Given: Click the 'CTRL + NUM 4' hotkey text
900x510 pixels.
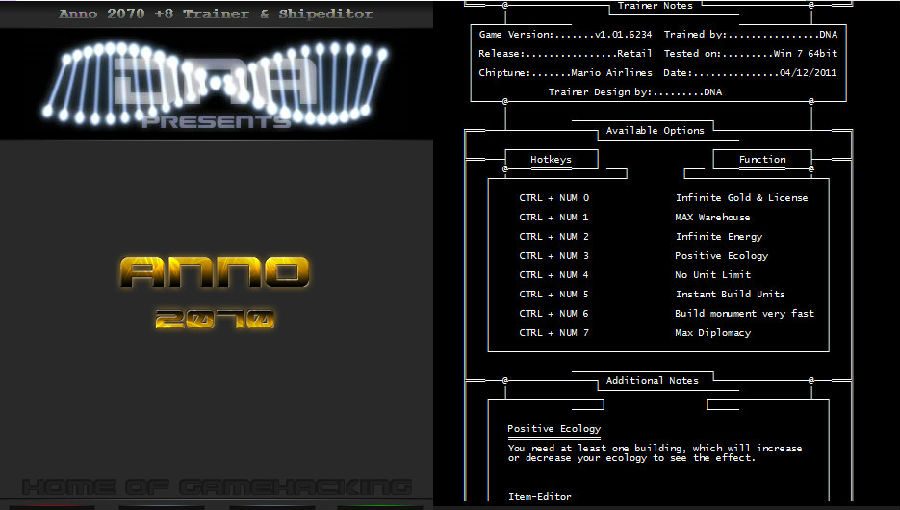Looking at the screenshot, I should [554, 274].
